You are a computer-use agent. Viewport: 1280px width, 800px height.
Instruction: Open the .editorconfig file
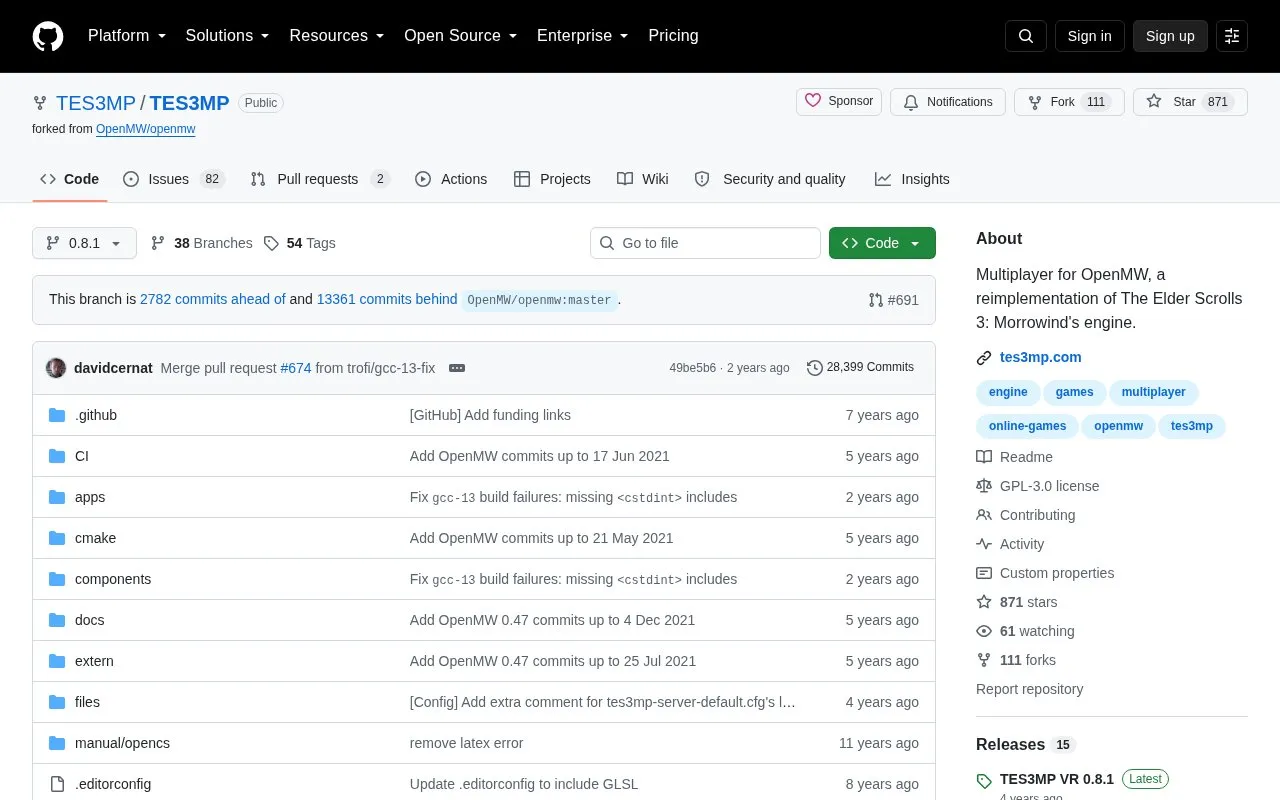coord(113,784)
